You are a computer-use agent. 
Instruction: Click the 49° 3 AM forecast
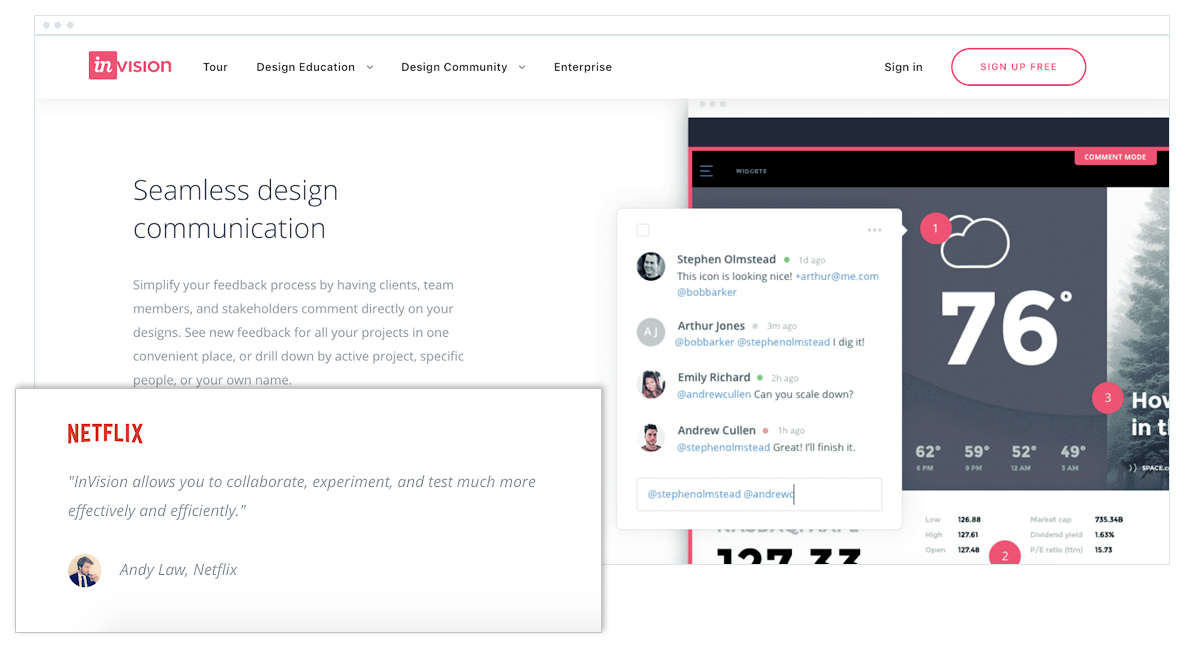(1072, 456)
